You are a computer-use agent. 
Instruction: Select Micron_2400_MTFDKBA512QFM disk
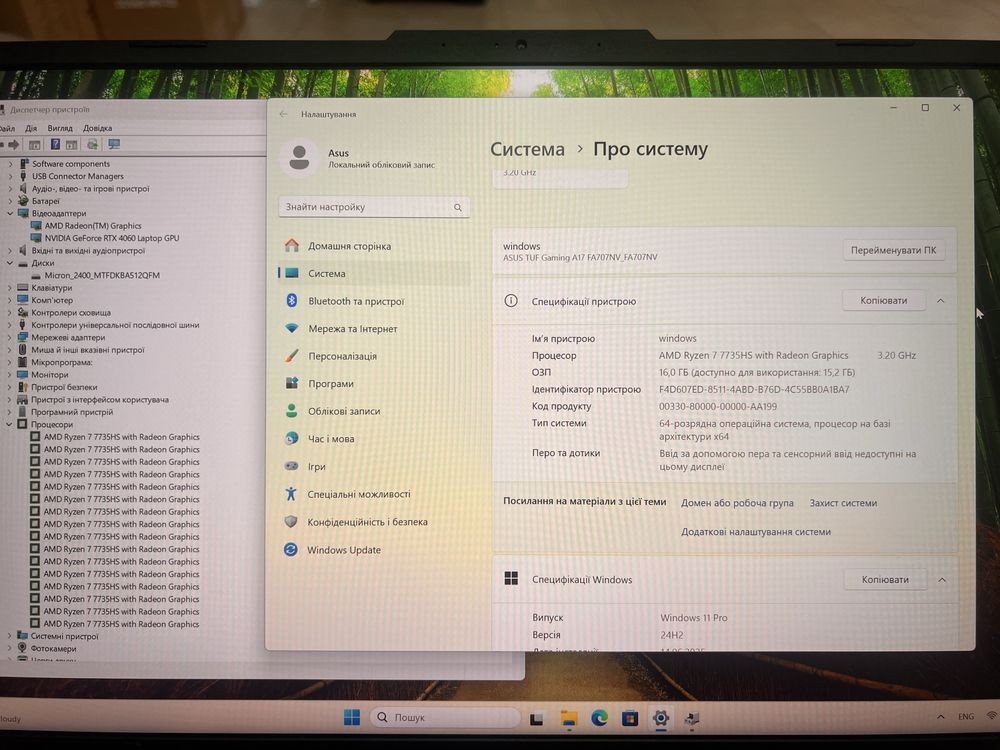point(101,276)
